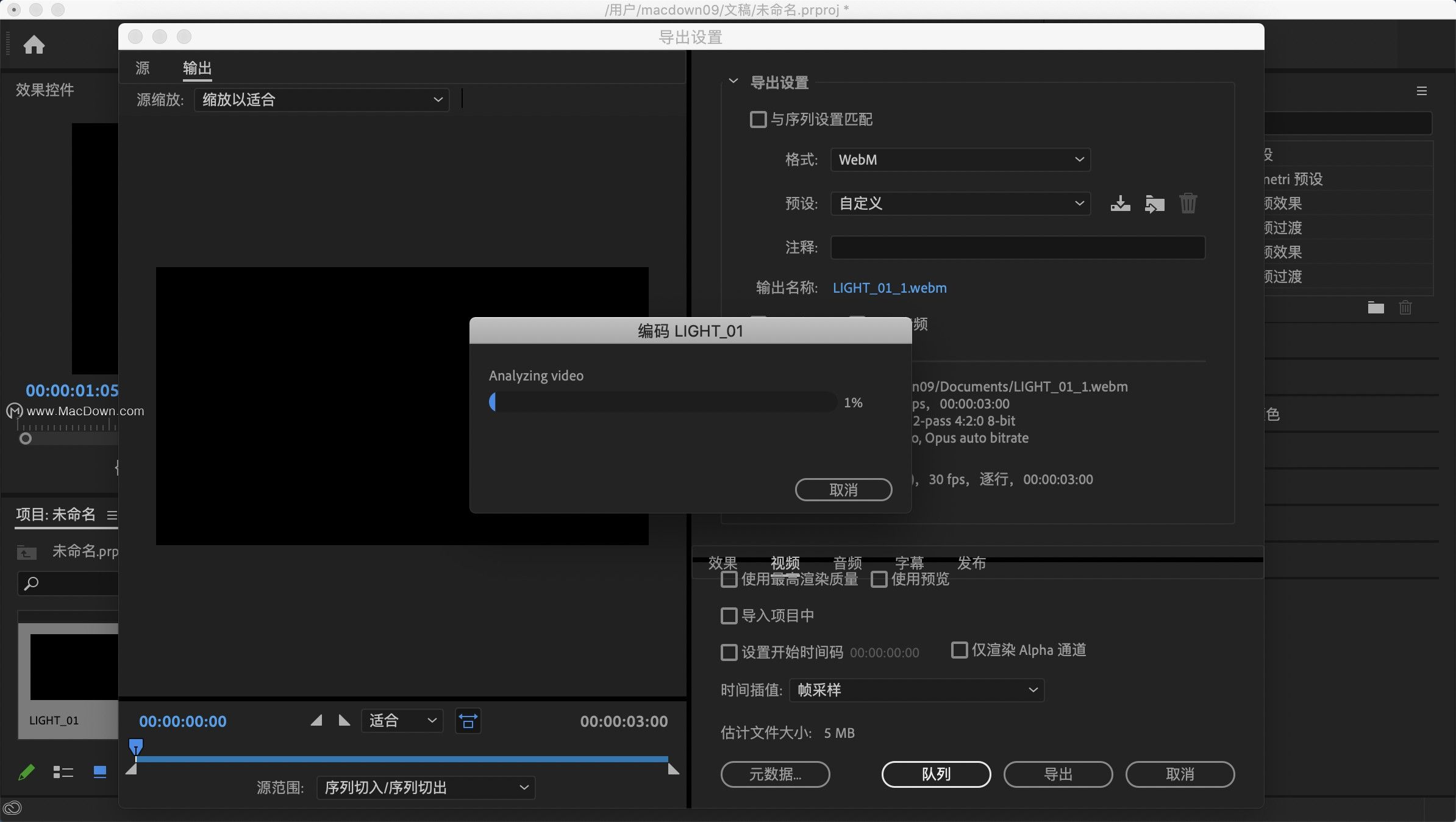This screenshot has width=1456, height=822.
Task: Open the time interpolation dropdown
Action: point(916,690)
